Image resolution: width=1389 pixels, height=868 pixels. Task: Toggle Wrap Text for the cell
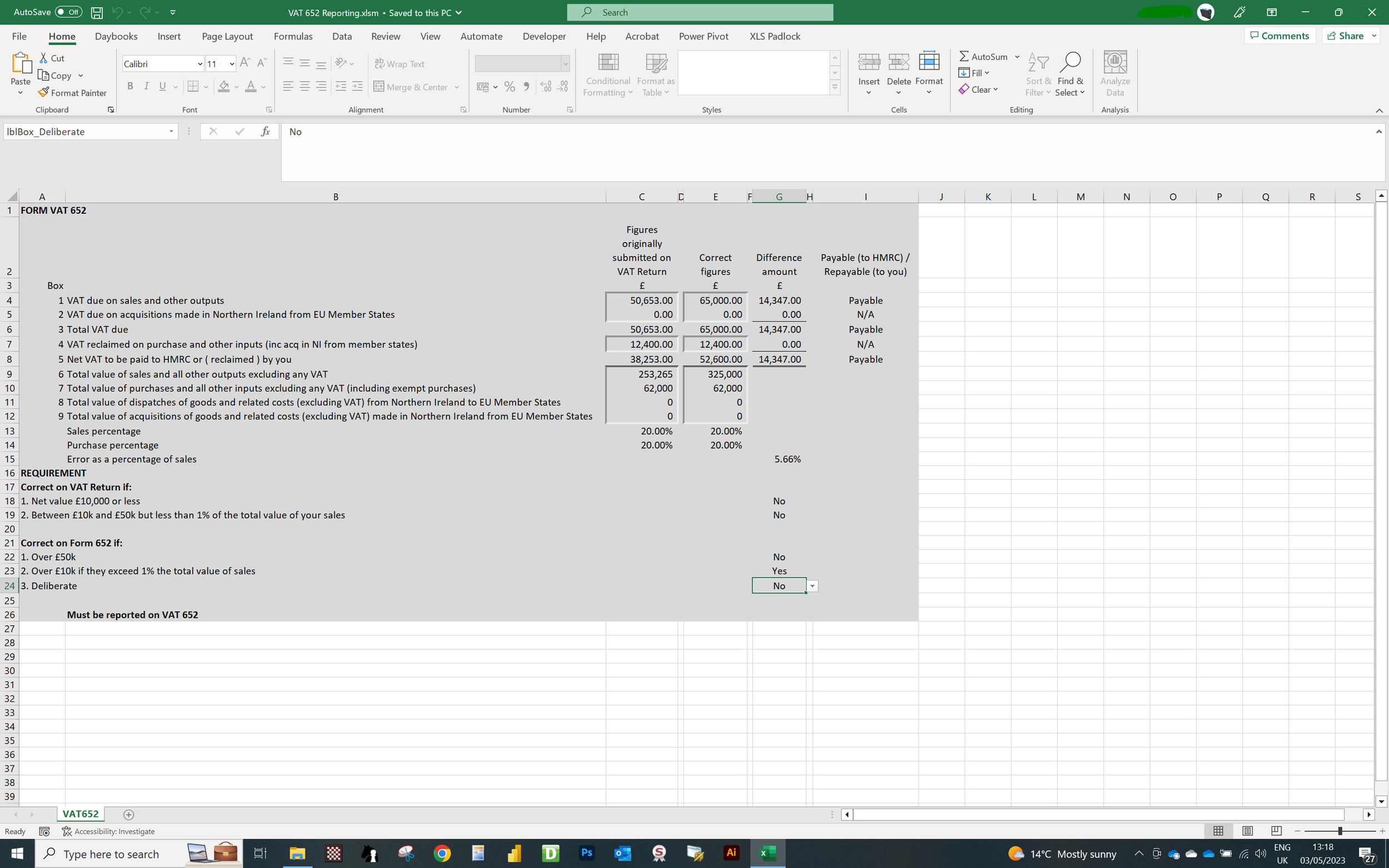click(x=400, y=64)
